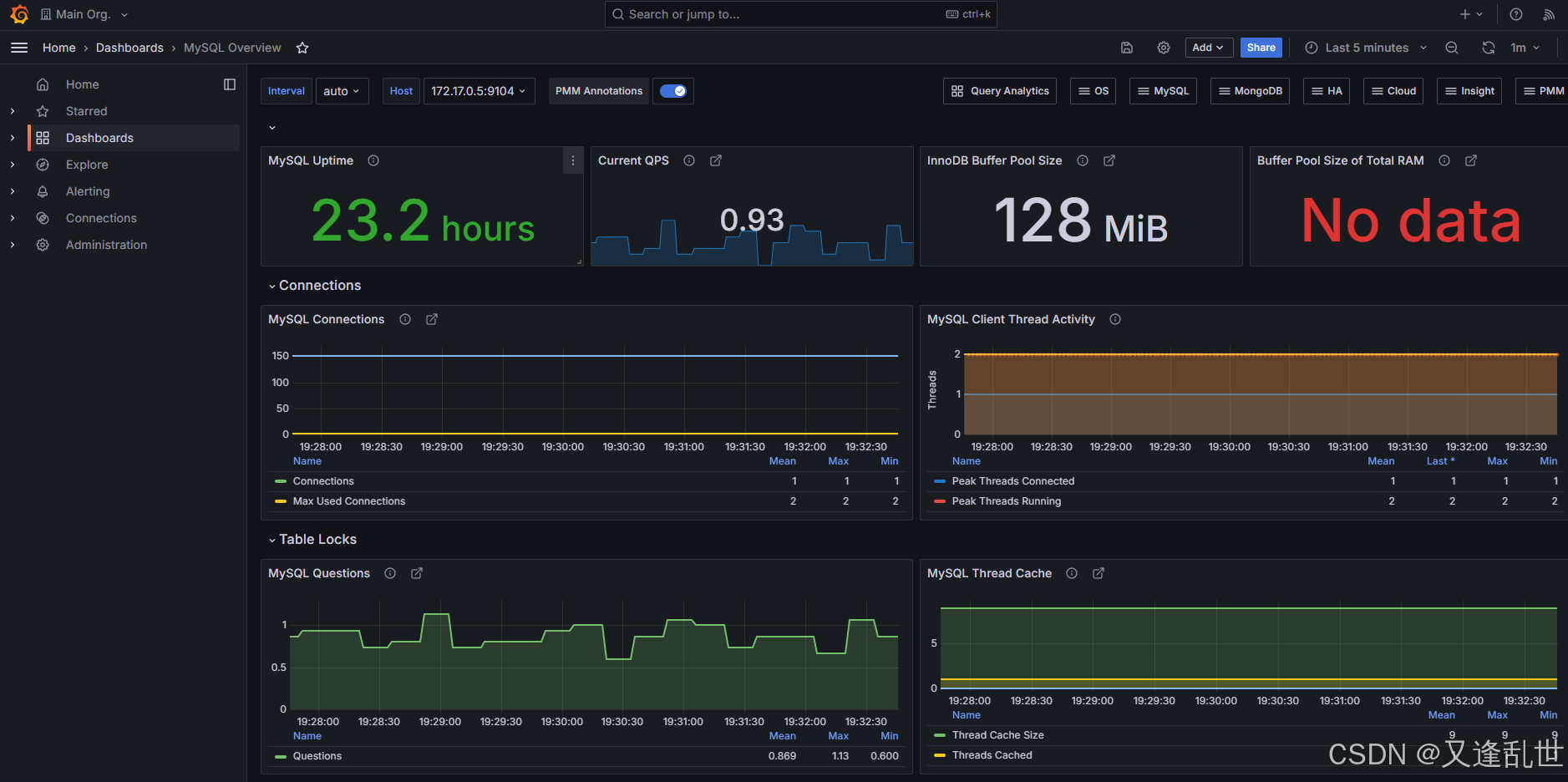The height and width of the screenshot is (782, 1568).
Task: Open the MySQL Thread Cache external link icon
Action: (x=1099, y=573)
